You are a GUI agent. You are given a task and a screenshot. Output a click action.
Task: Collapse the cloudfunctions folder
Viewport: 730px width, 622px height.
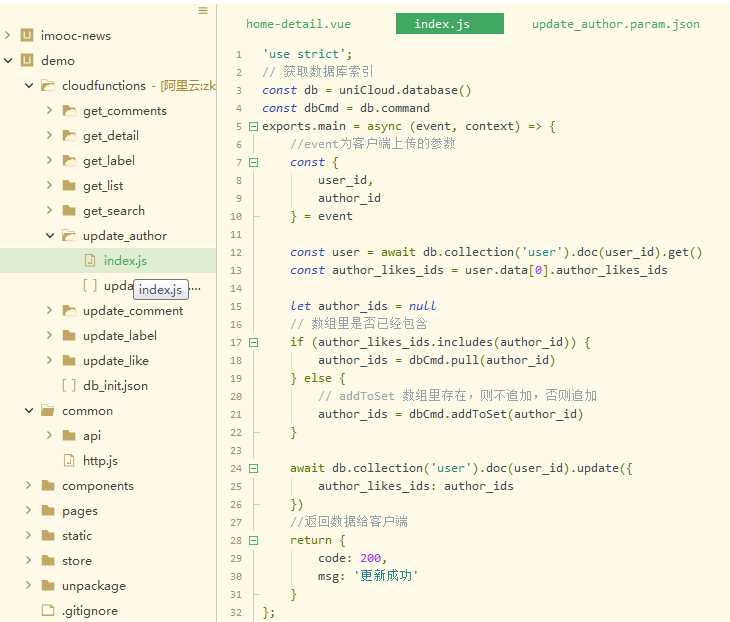pos(29,85)
